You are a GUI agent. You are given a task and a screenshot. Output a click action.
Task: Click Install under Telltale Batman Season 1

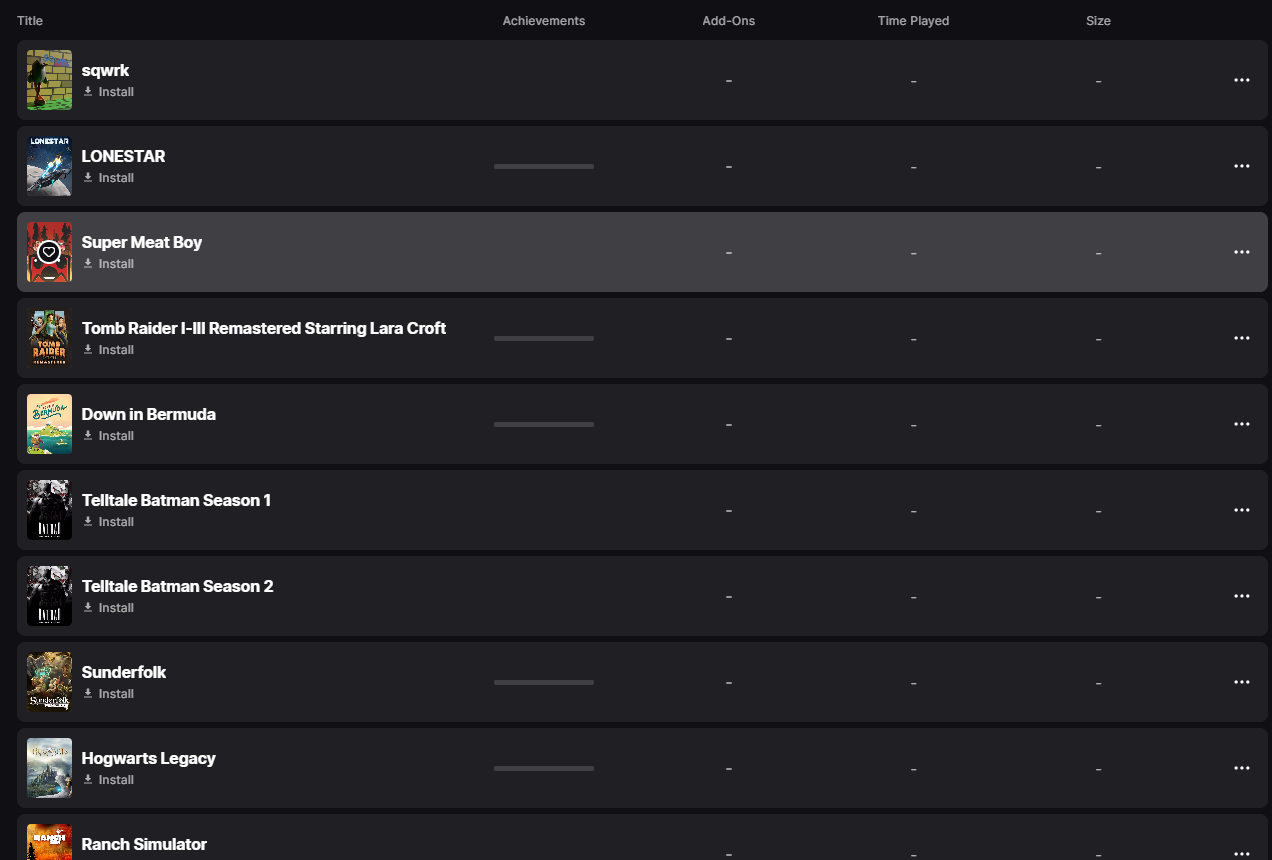click(108, 522)
